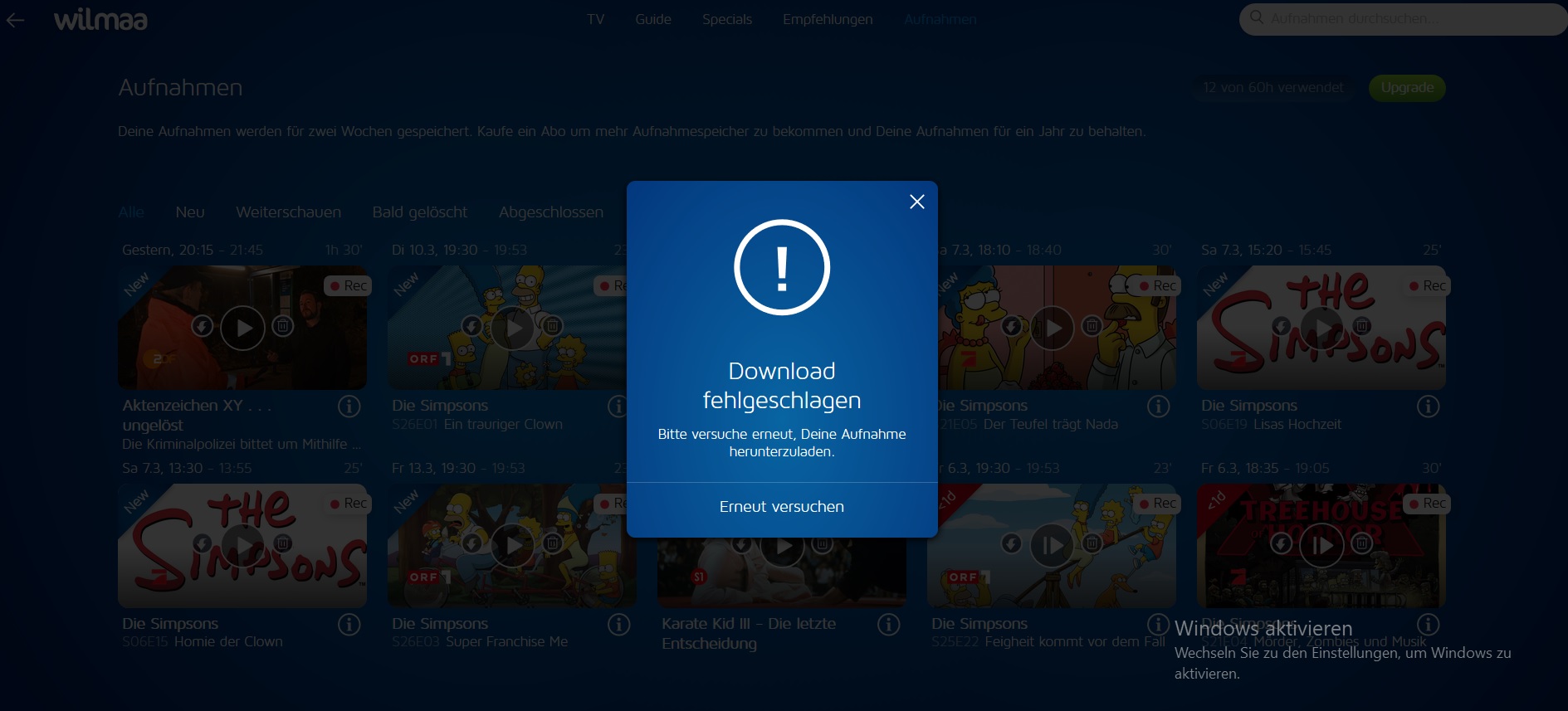This screenshot has width=1568, height=711.
Task: Download Ein trauriger Clown episode
Action: (472, 326)
